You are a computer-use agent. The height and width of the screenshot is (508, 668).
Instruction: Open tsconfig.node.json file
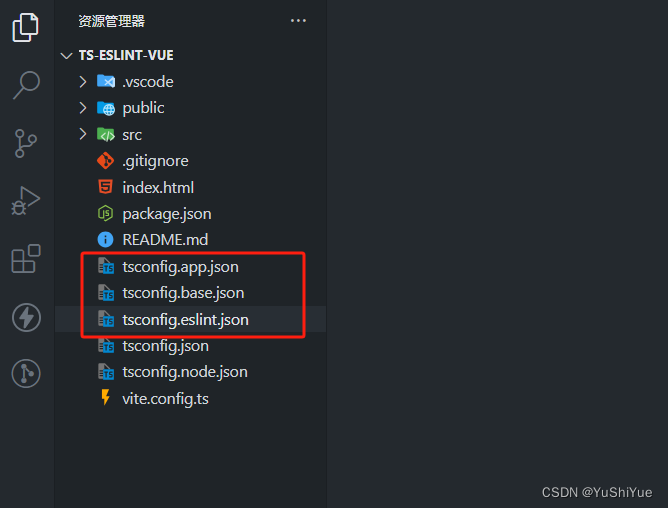(184, 372)
